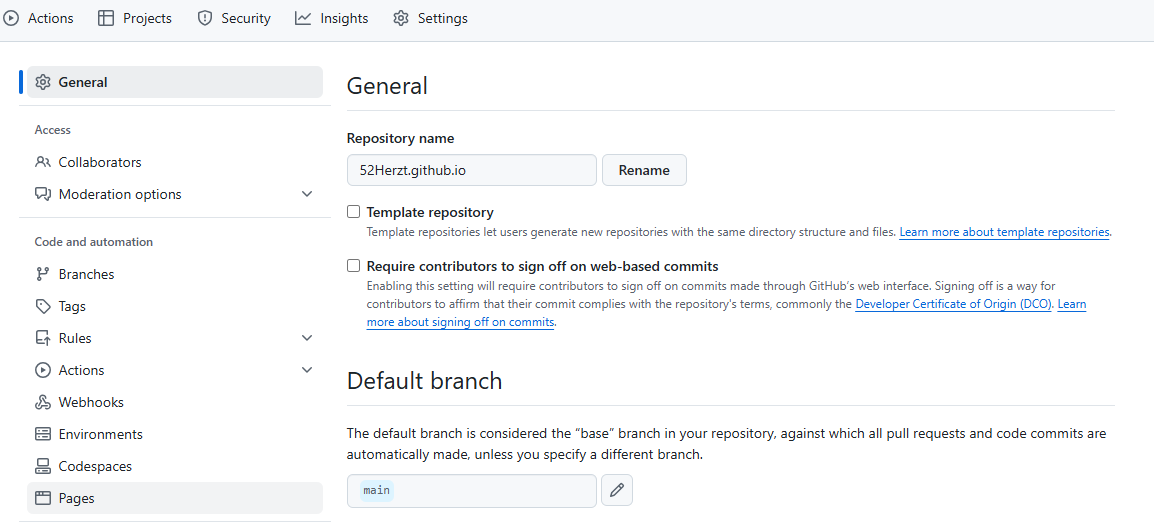The width and height of the screenshot is (1154, 526).
Task: Click the pencil icon to edit default branch
Action: 617,490
